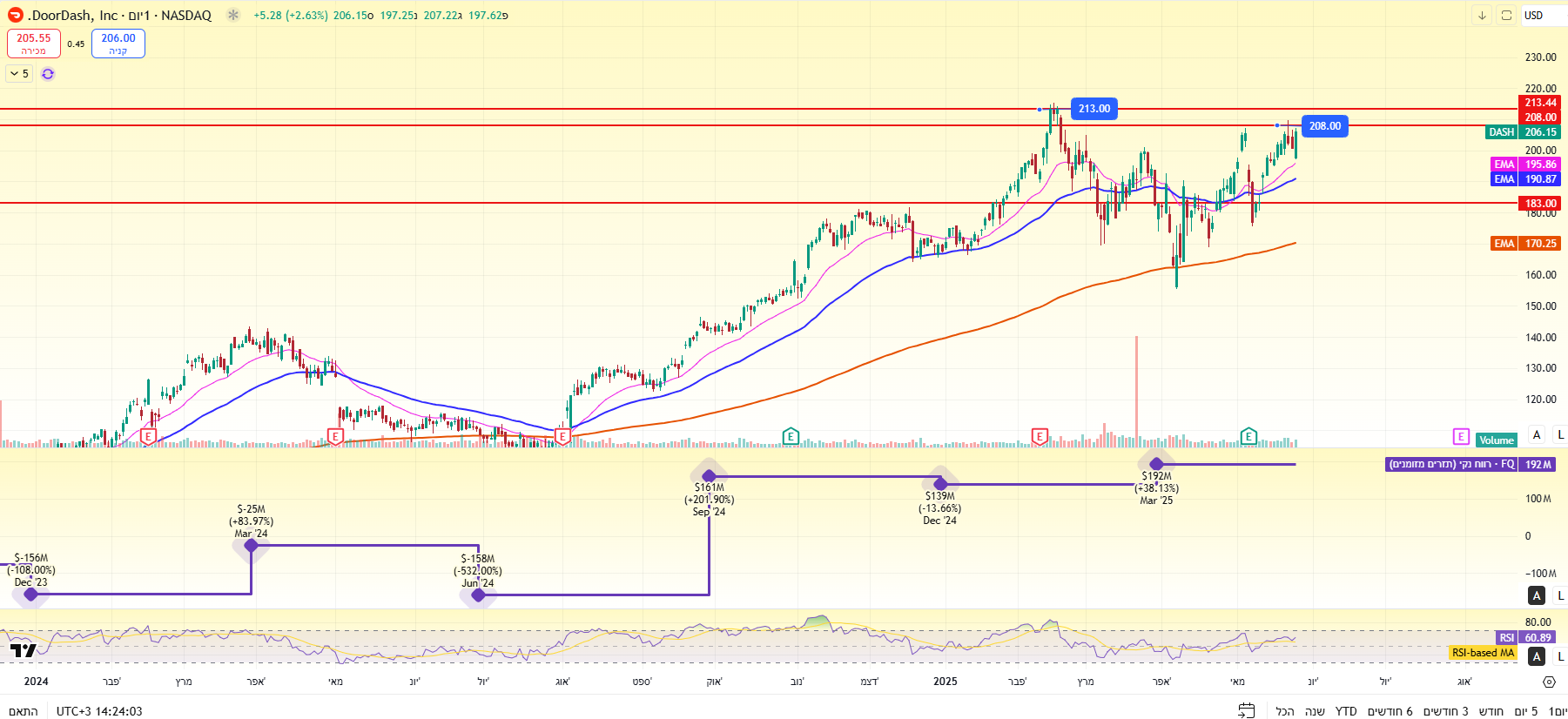The width and height of the screenshot is (1568, 719).
Task: Toggle התאמ adjustment option in bottom bar
Action: tap(23, 711)
